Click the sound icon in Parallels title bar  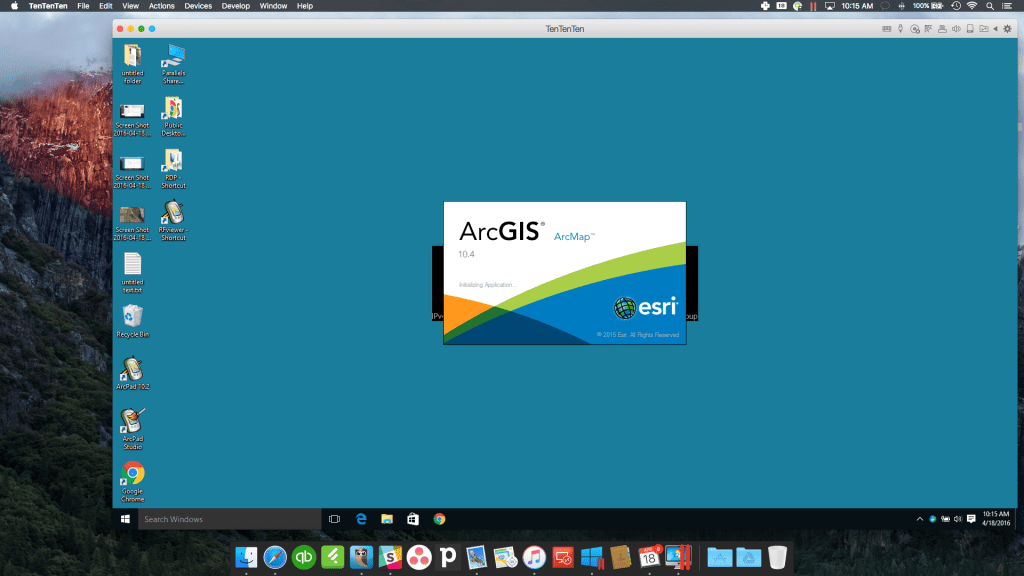[956, 29]
